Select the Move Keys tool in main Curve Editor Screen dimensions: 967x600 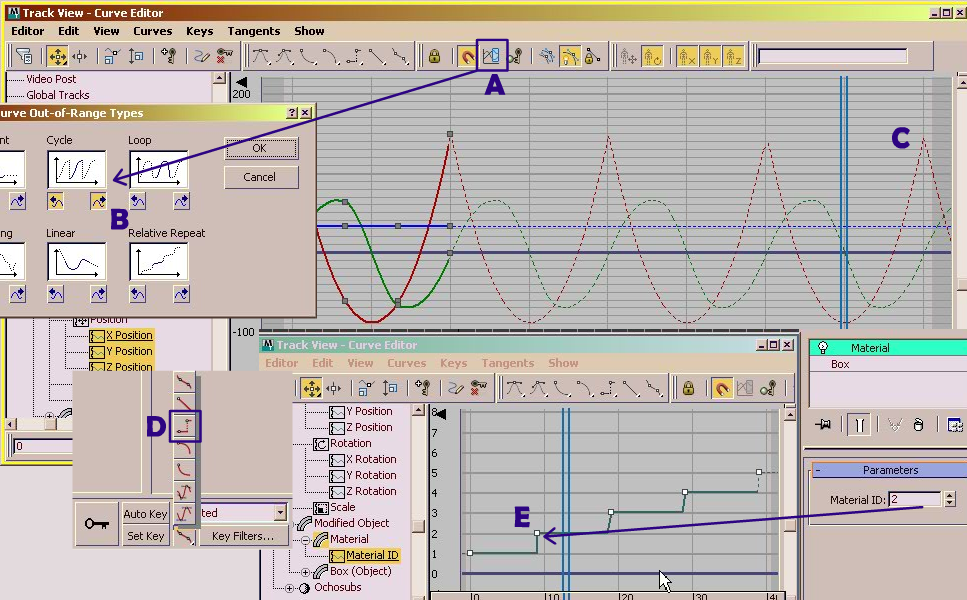point(57,57)
